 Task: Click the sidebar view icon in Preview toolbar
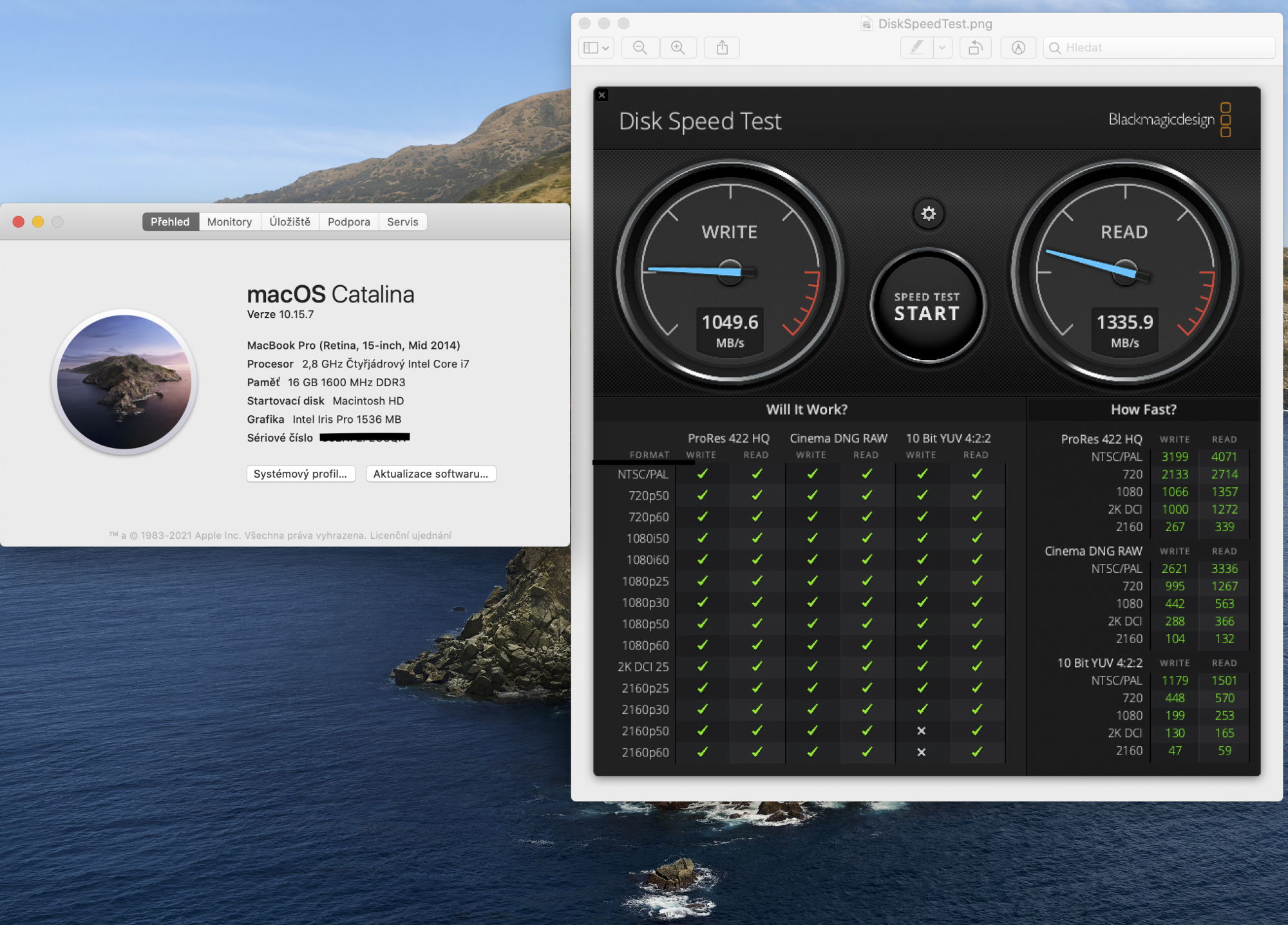coord(591,48)
